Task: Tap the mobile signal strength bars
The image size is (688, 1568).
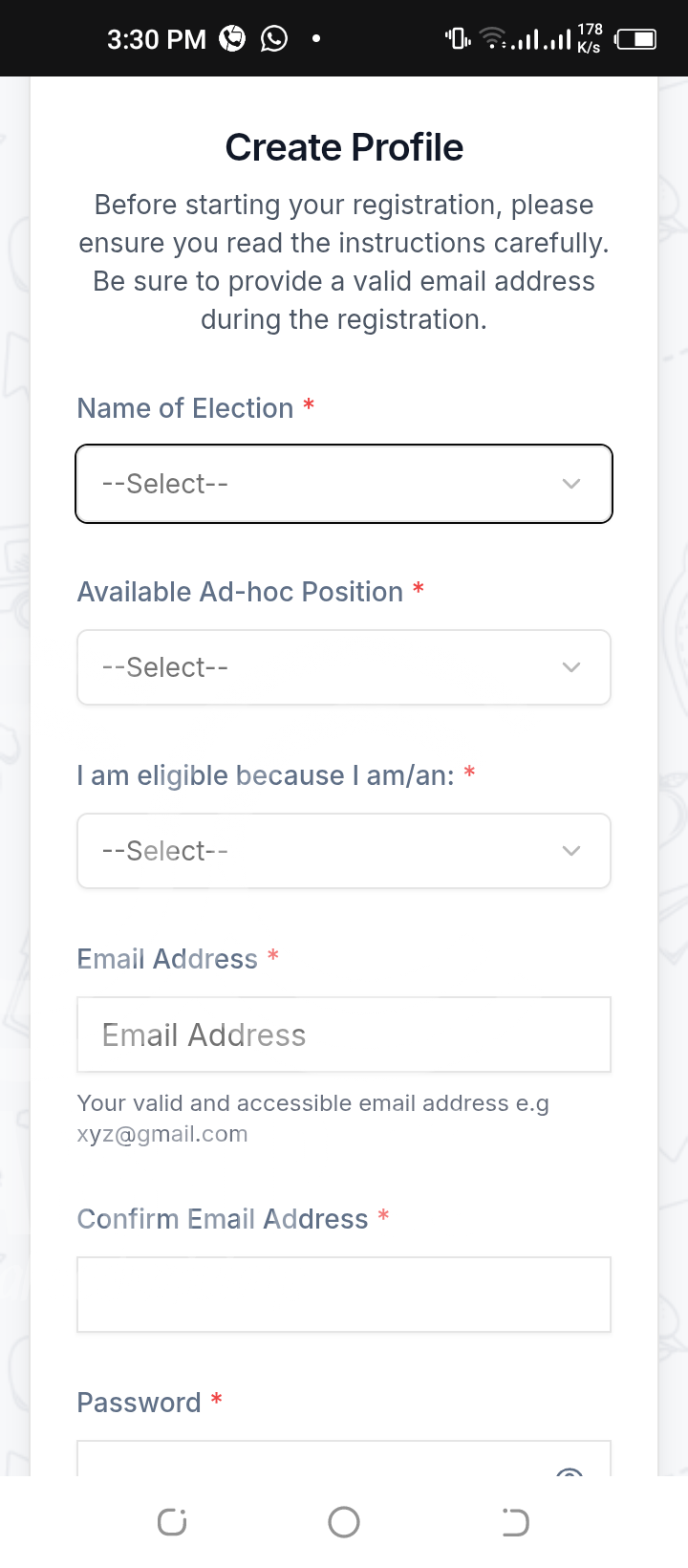Action: point(543,39)
